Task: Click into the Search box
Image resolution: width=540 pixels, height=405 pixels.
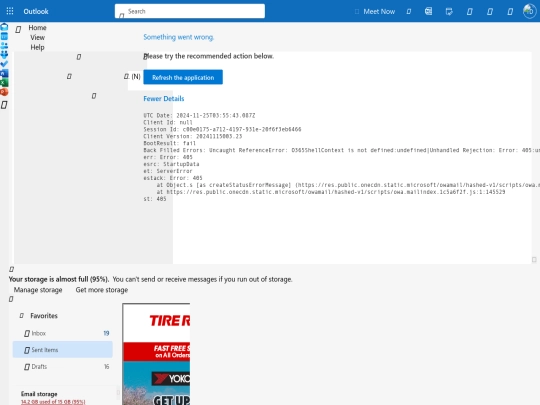Action: [x=190, y=11]
